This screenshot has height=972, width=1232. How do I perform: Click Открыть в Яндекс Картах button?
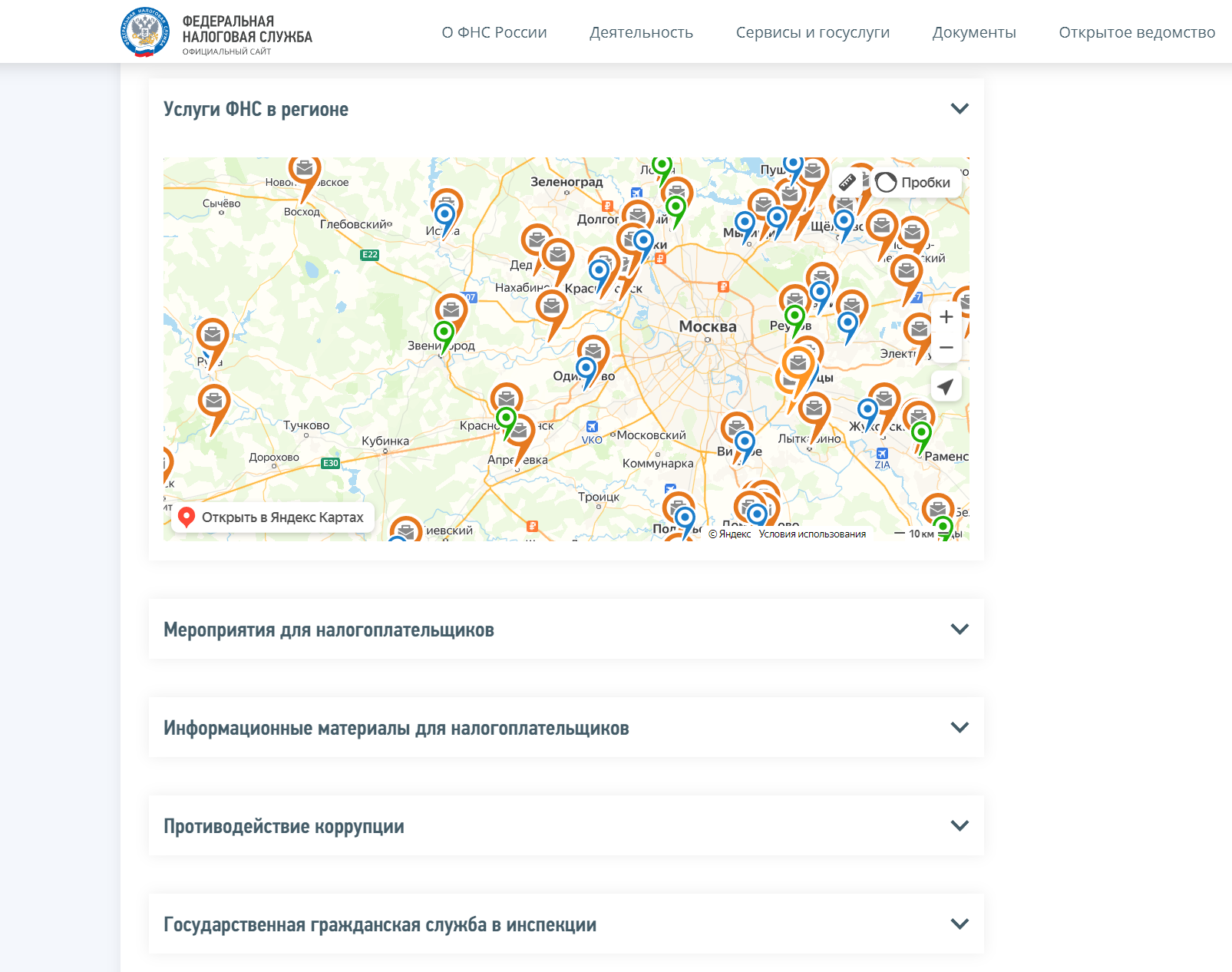click(272, 517)
